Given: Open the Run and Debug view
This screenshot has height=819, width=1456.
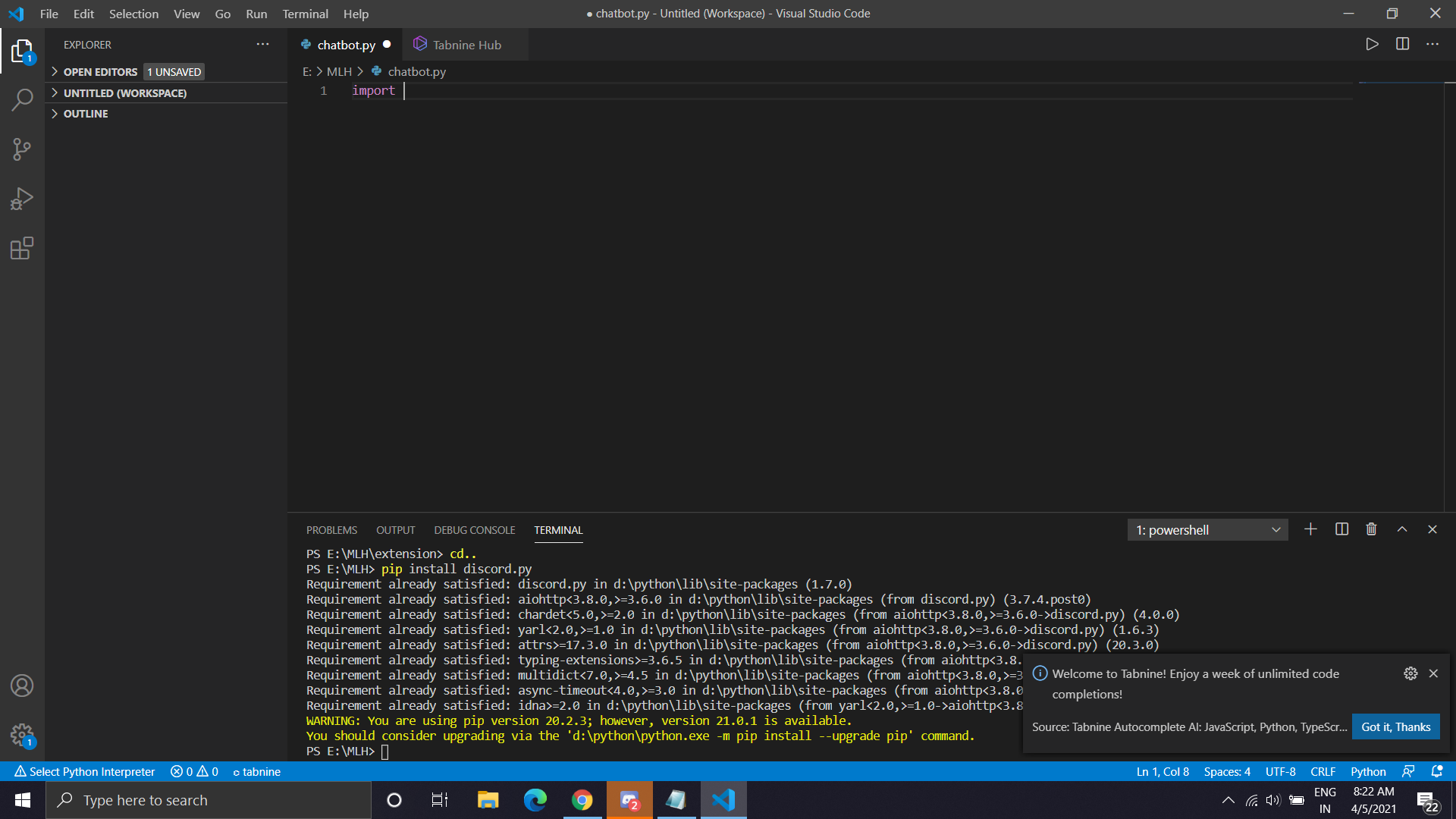Looking at the screenshot, I should pyautogui.click(x=22, y=199).
